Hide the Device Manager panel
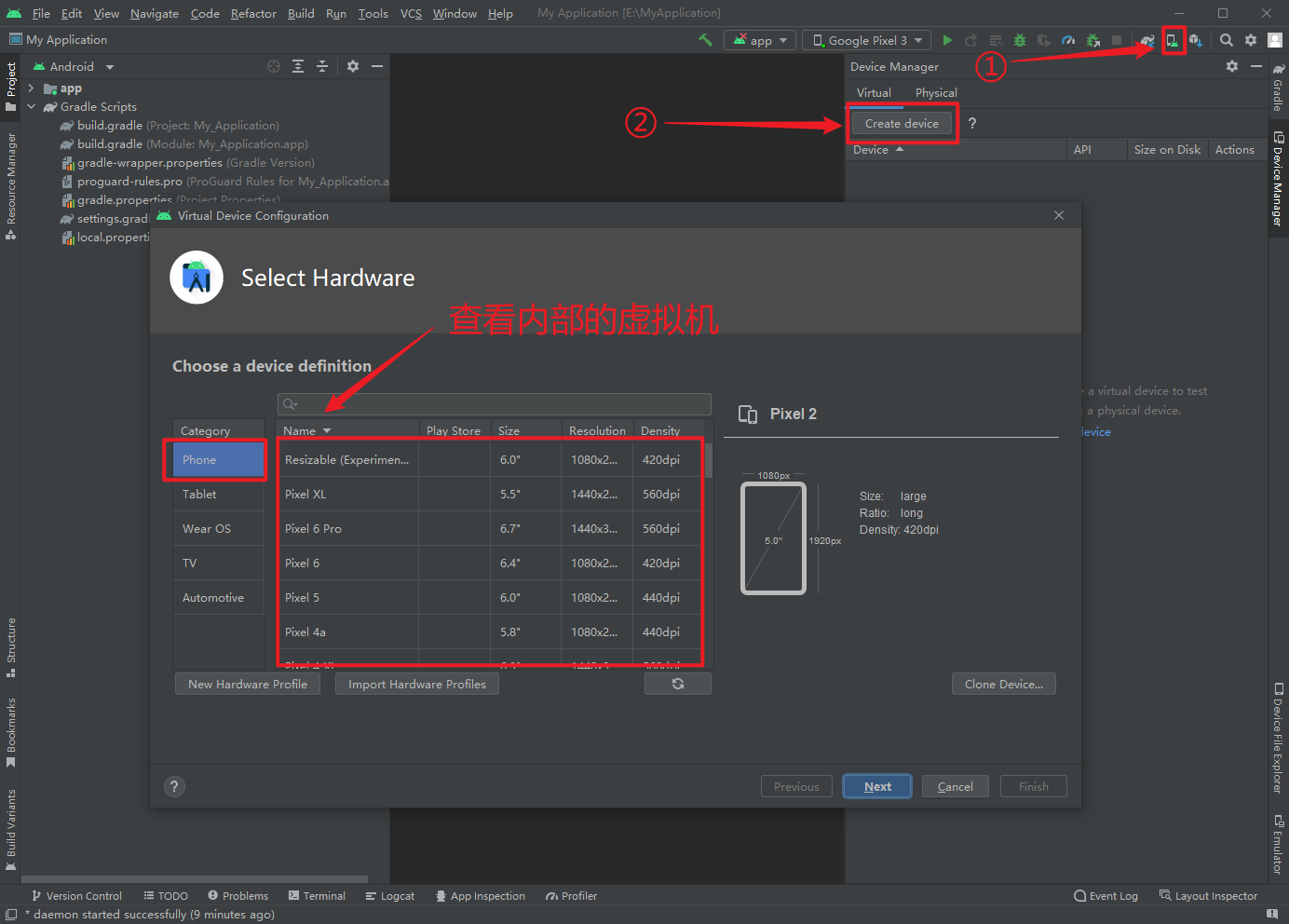Image resolution: width=1289 pixels, height=924 pixels. coord(1256,66)
